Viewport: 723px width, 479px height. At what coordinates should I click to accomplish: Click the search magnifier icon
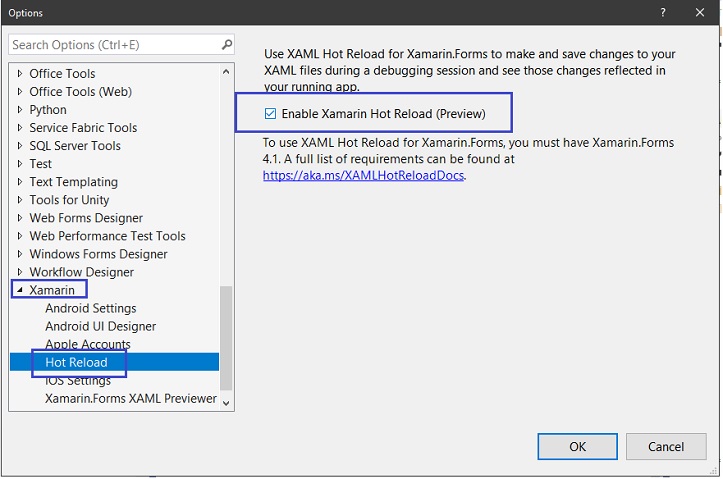pyautogui.click(x=226, y=44)
